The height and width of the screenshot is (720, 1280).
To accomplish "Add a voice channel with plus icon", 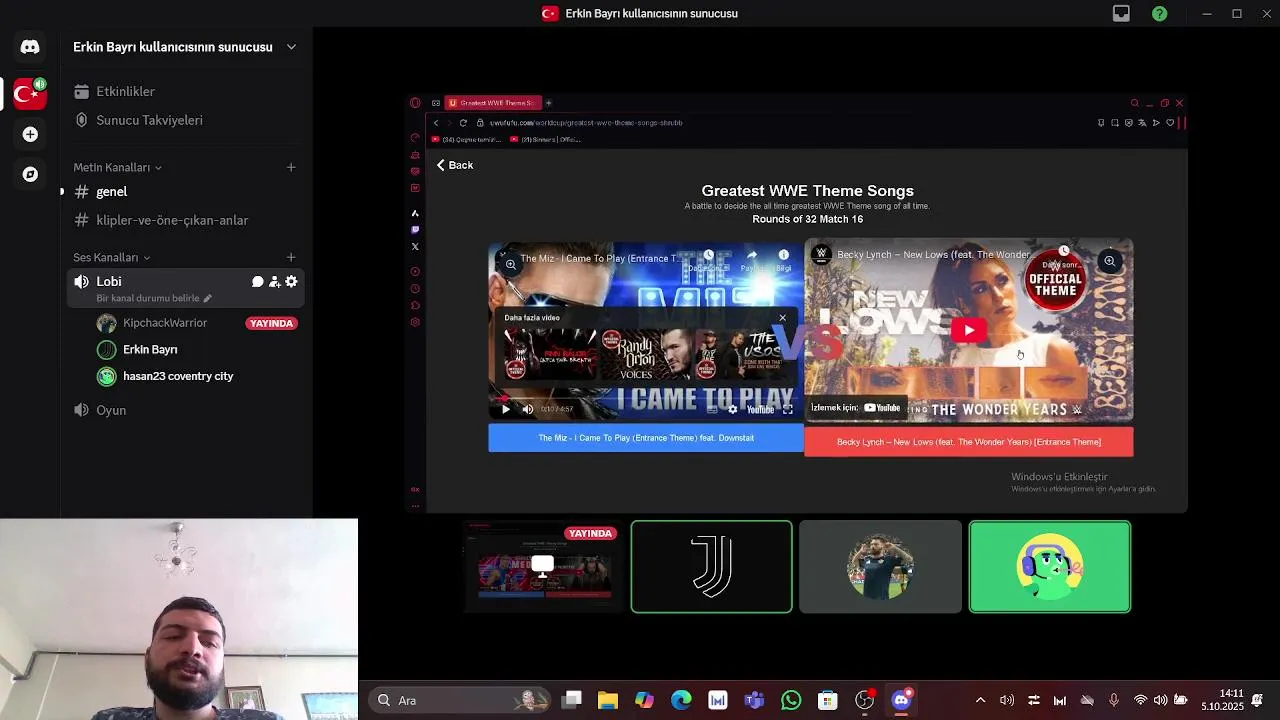I will [x=291, y=257].
